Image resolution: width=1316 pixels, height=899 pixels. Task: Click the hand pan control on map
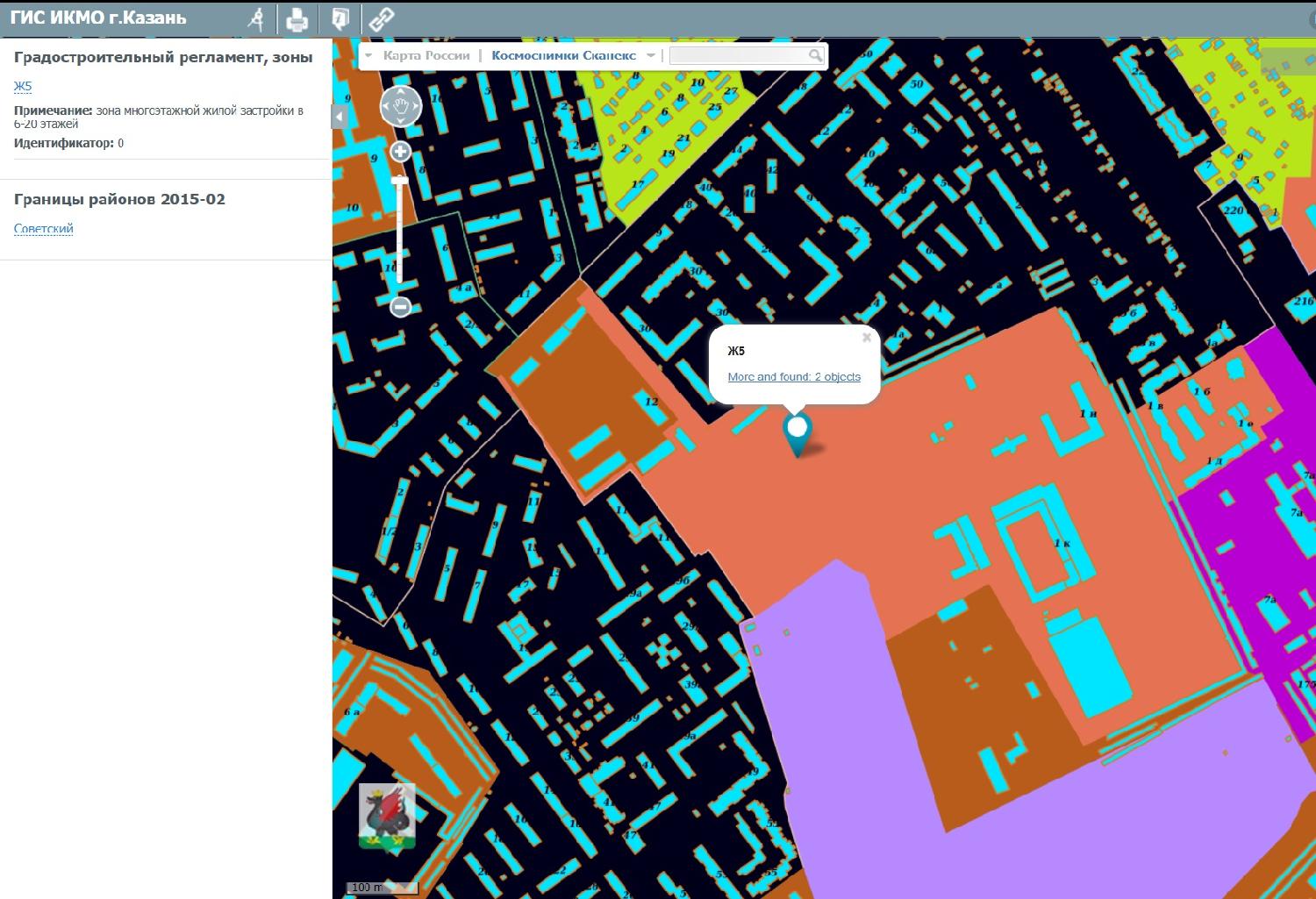point(401,107)
